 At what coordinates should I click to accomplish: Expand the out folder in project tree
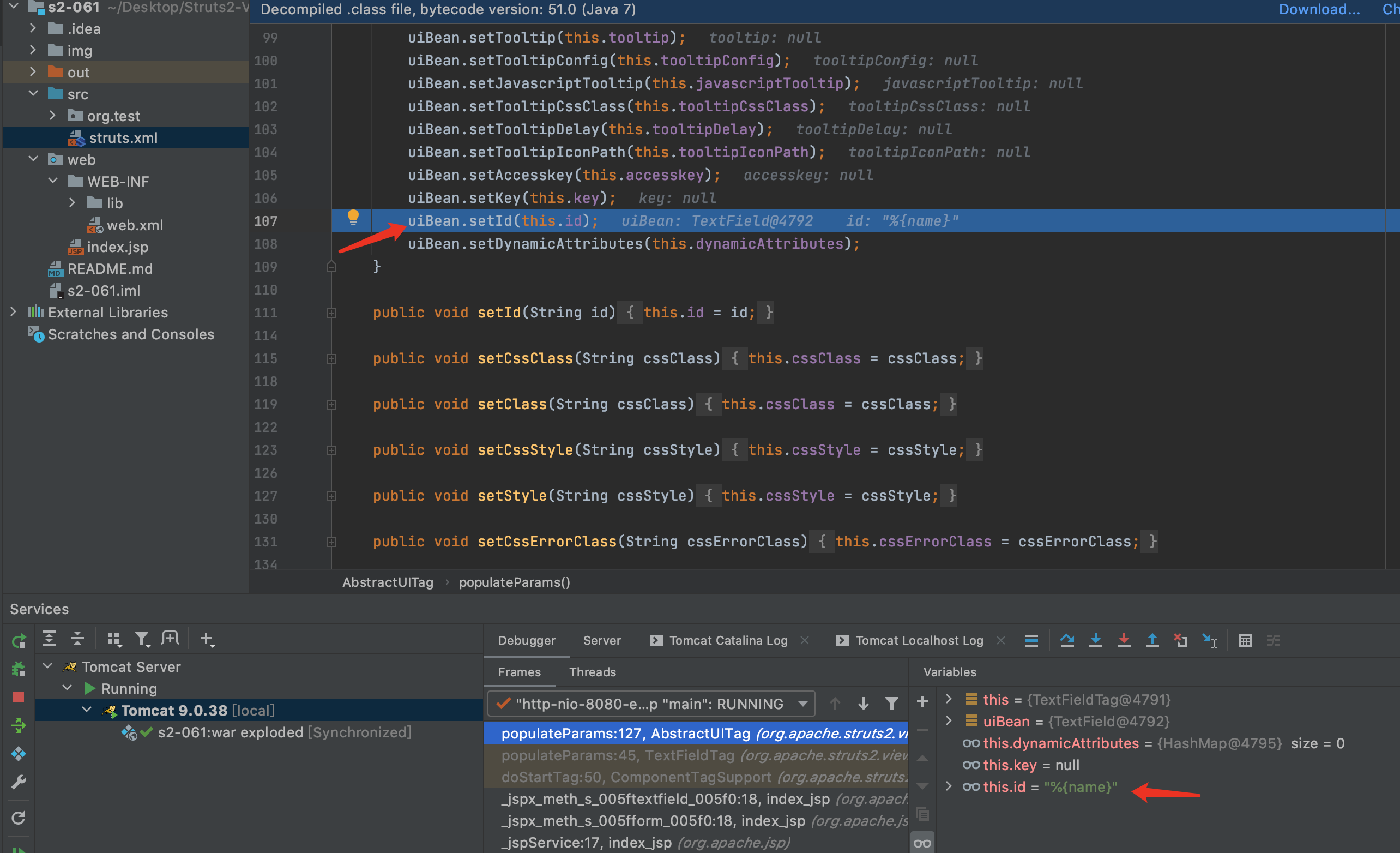[x=32, y=71]
